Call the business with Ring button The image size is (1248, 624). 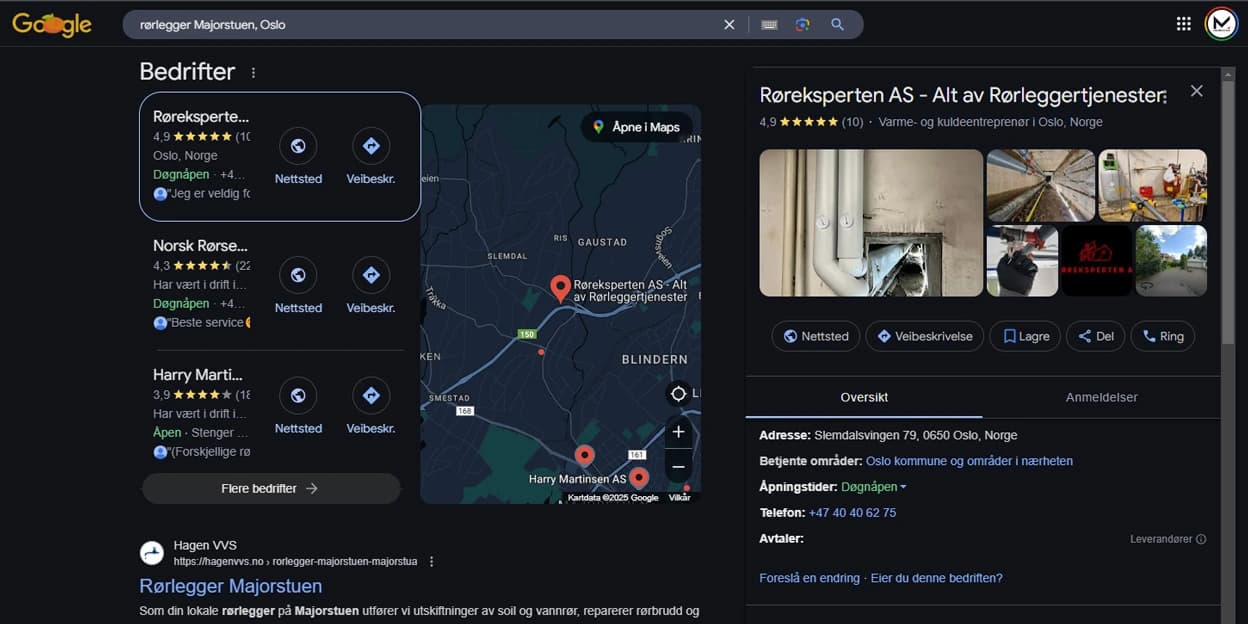tap(1163, 336)
